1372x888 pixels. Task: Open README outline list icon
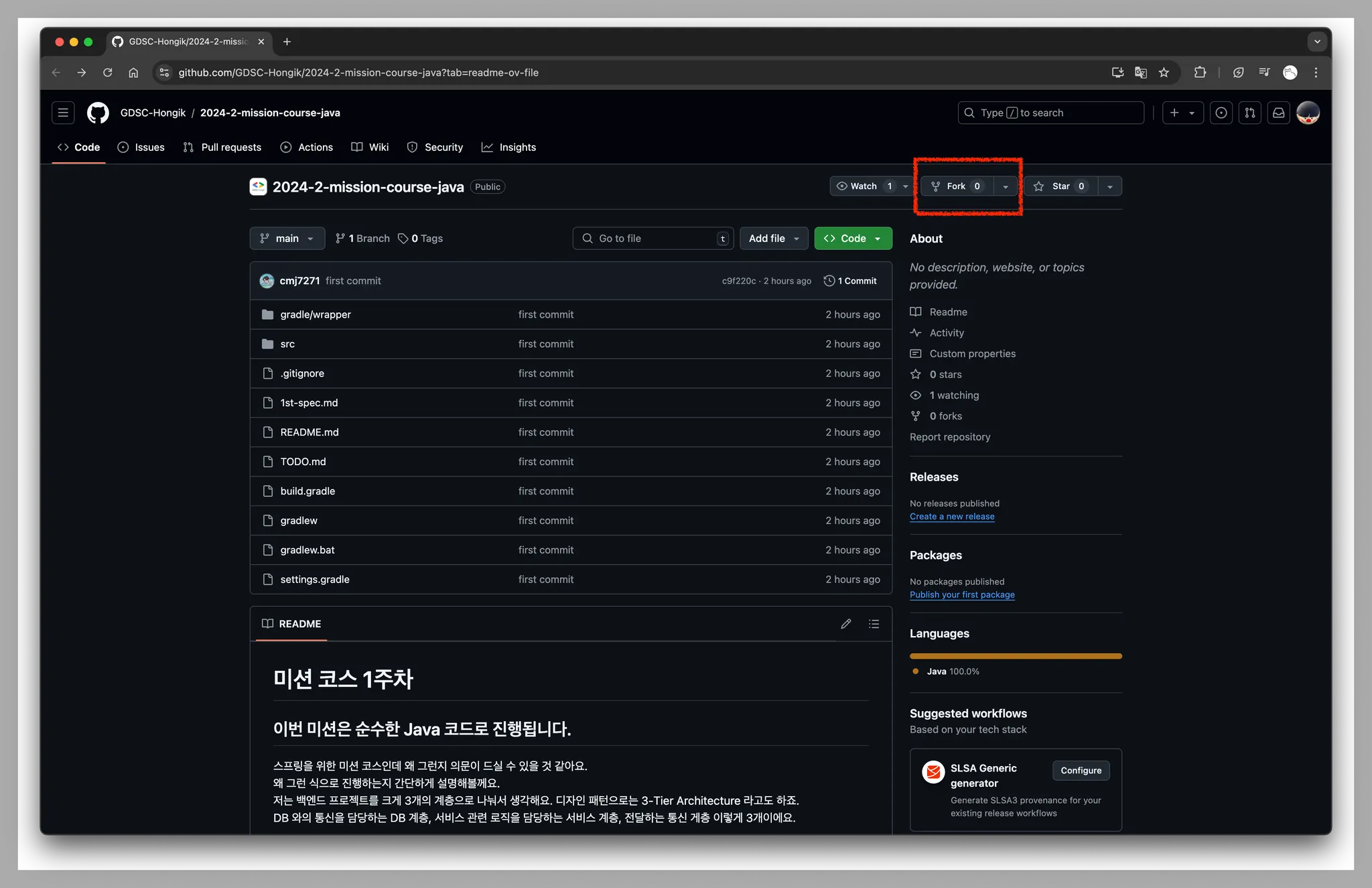(874, 624)
